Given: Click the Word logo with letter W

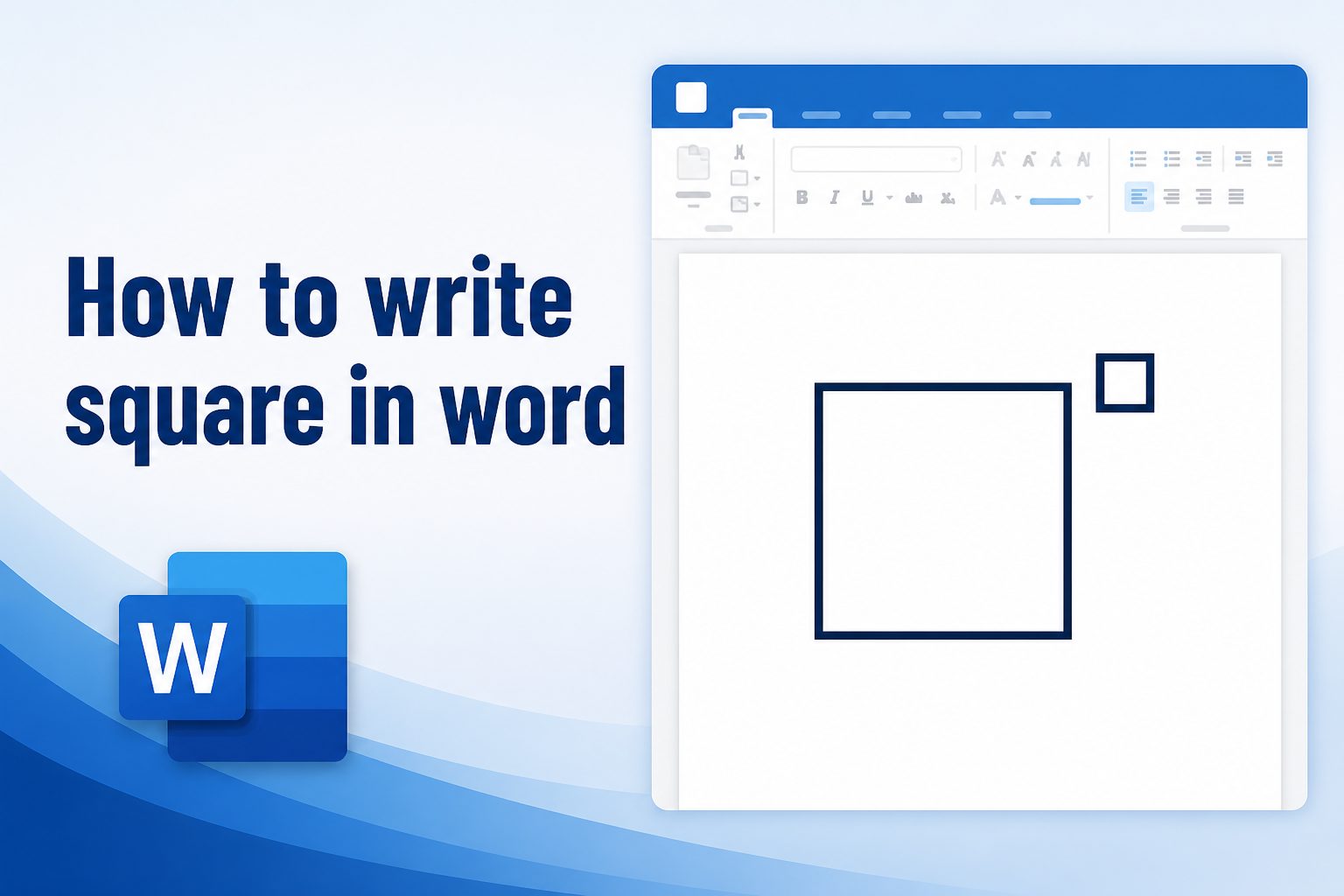Looking at the screenshot, I should [x=233, y=656].
